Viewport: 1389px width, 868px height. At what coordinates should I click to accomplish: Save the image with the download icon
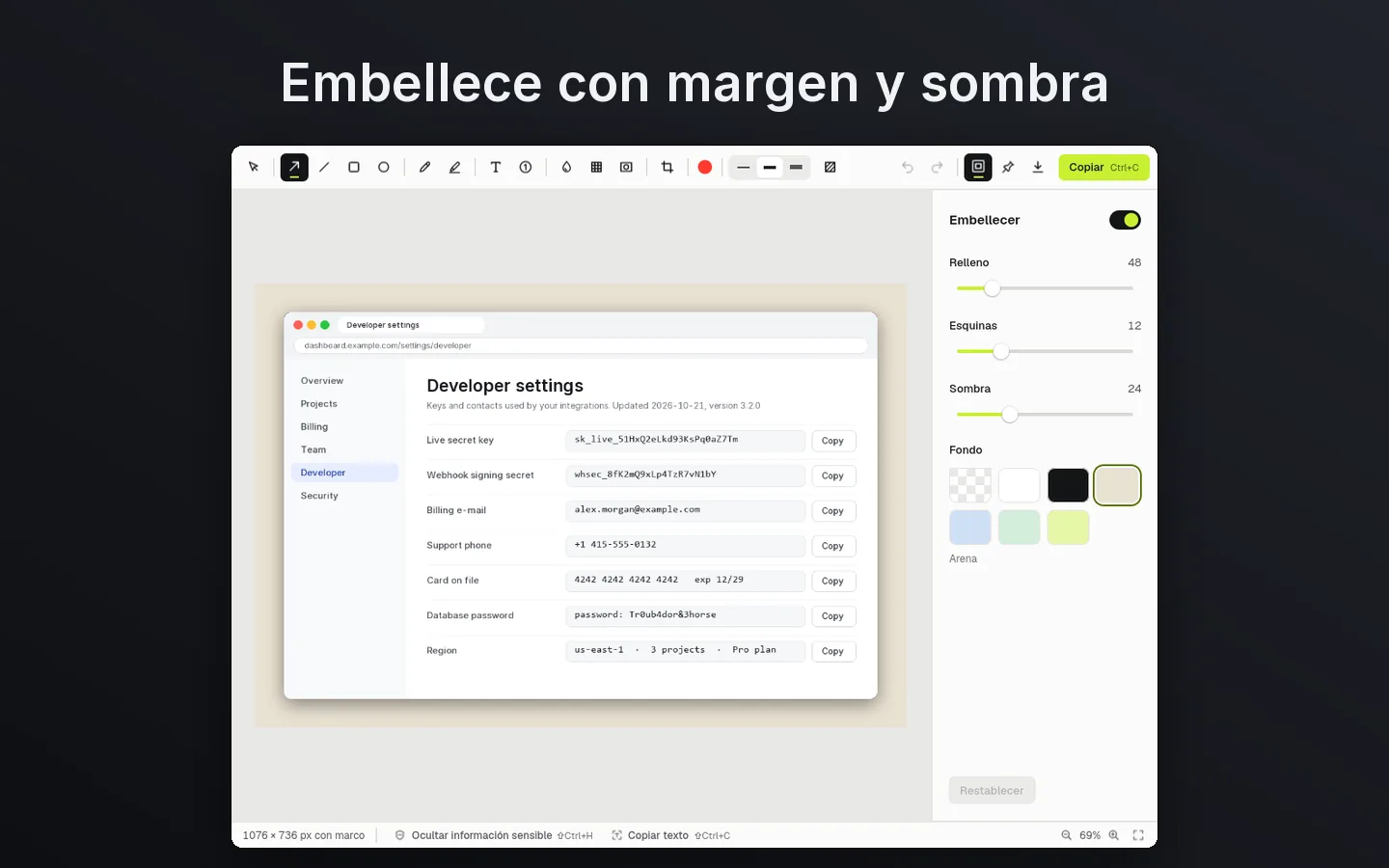click(x=1038, y=167)
